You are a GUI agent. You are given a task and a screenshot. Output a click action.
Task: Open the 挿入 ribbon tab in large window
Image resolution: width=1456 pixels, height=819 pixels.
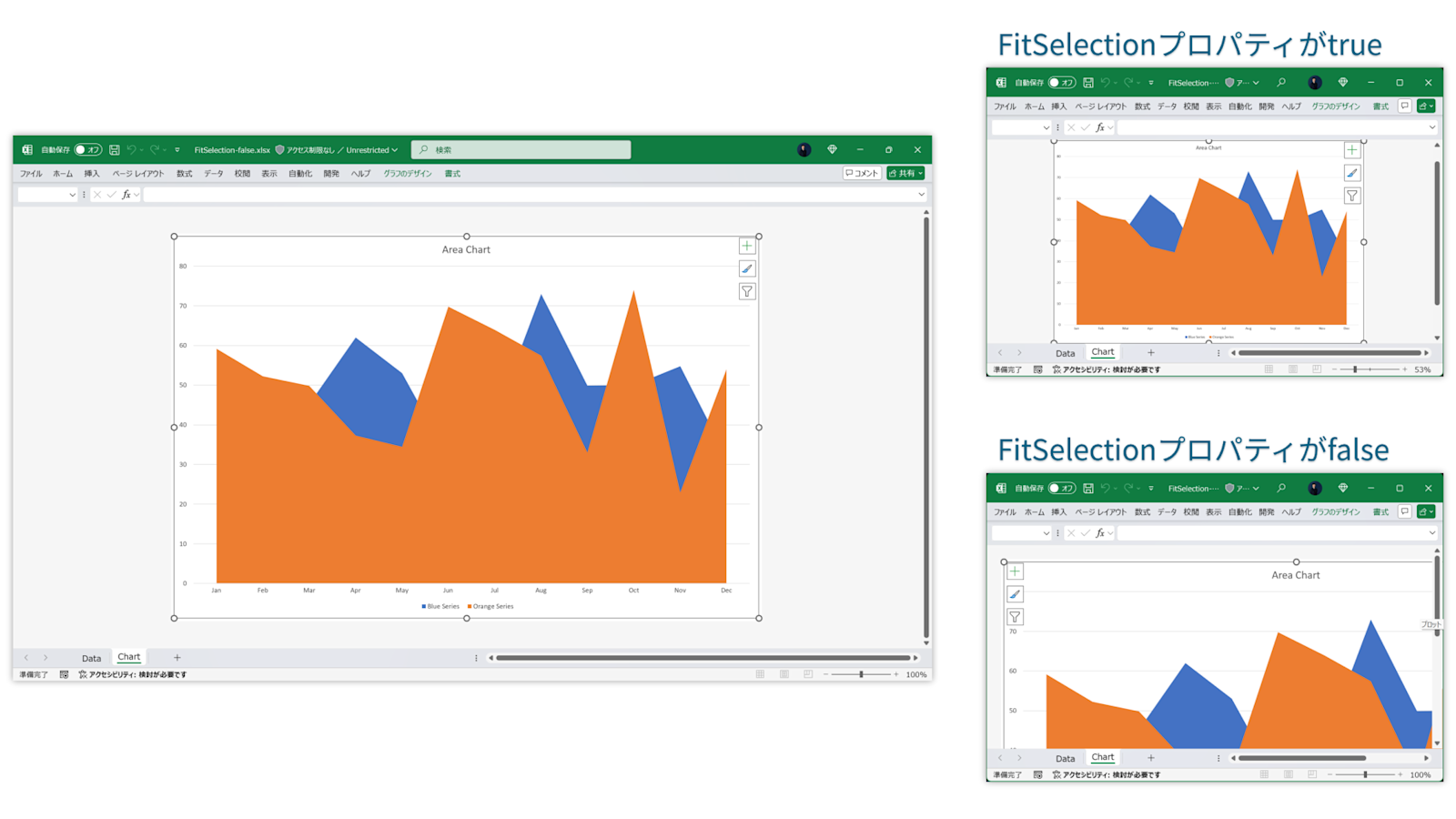(x=92, y=174)
